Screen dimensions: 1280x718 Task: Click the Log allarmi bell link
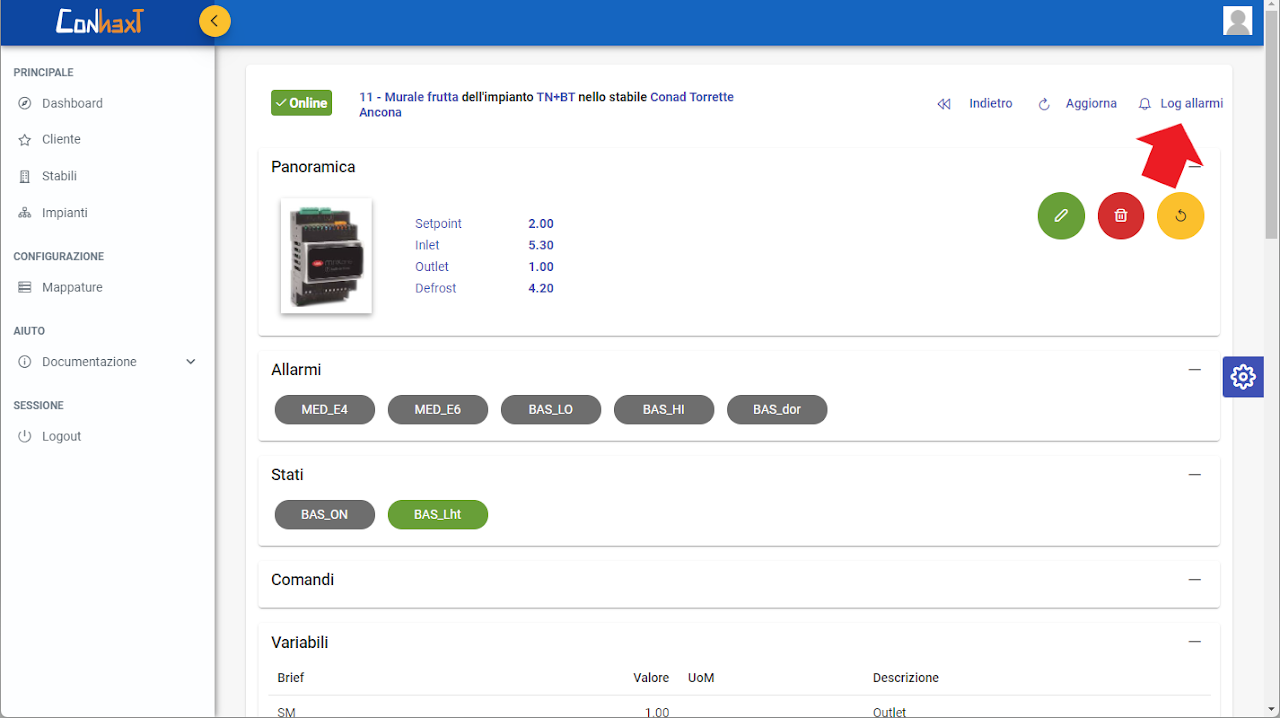[1181, 104]
